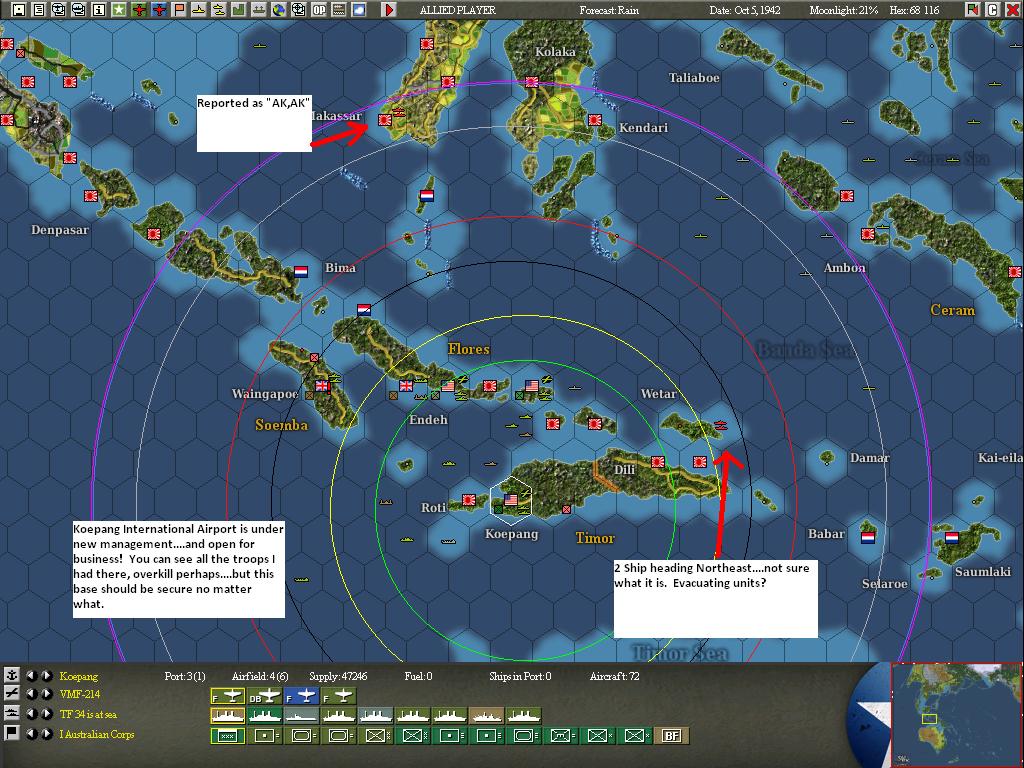Select the Dutch flag base at Babar
The height and width of the screenshot is (768, 1024).
click(868, 537)
